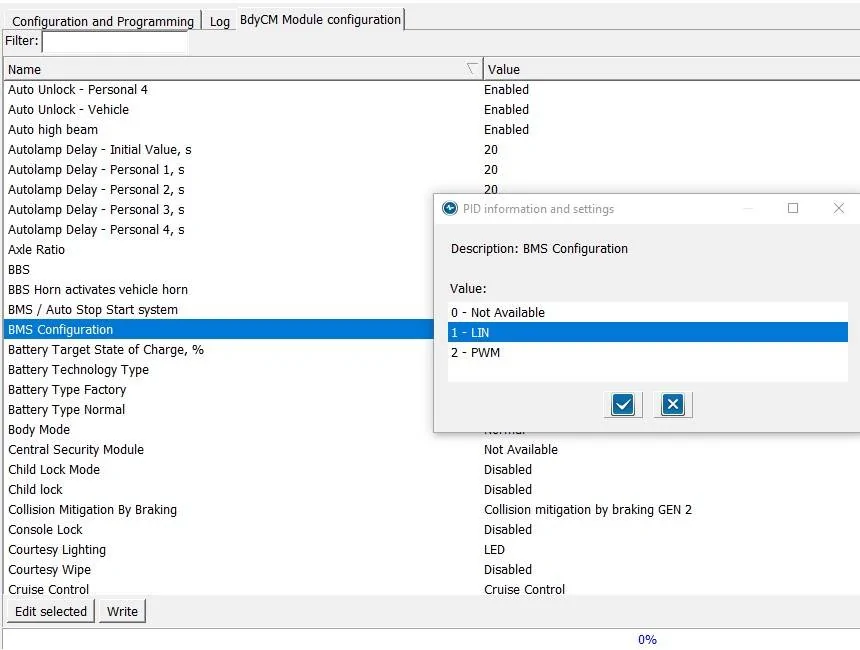This screenshot has width=860, height=650.
Task: Select the 'Battery Technology Type' row
Action: click(x=219, y=370)
